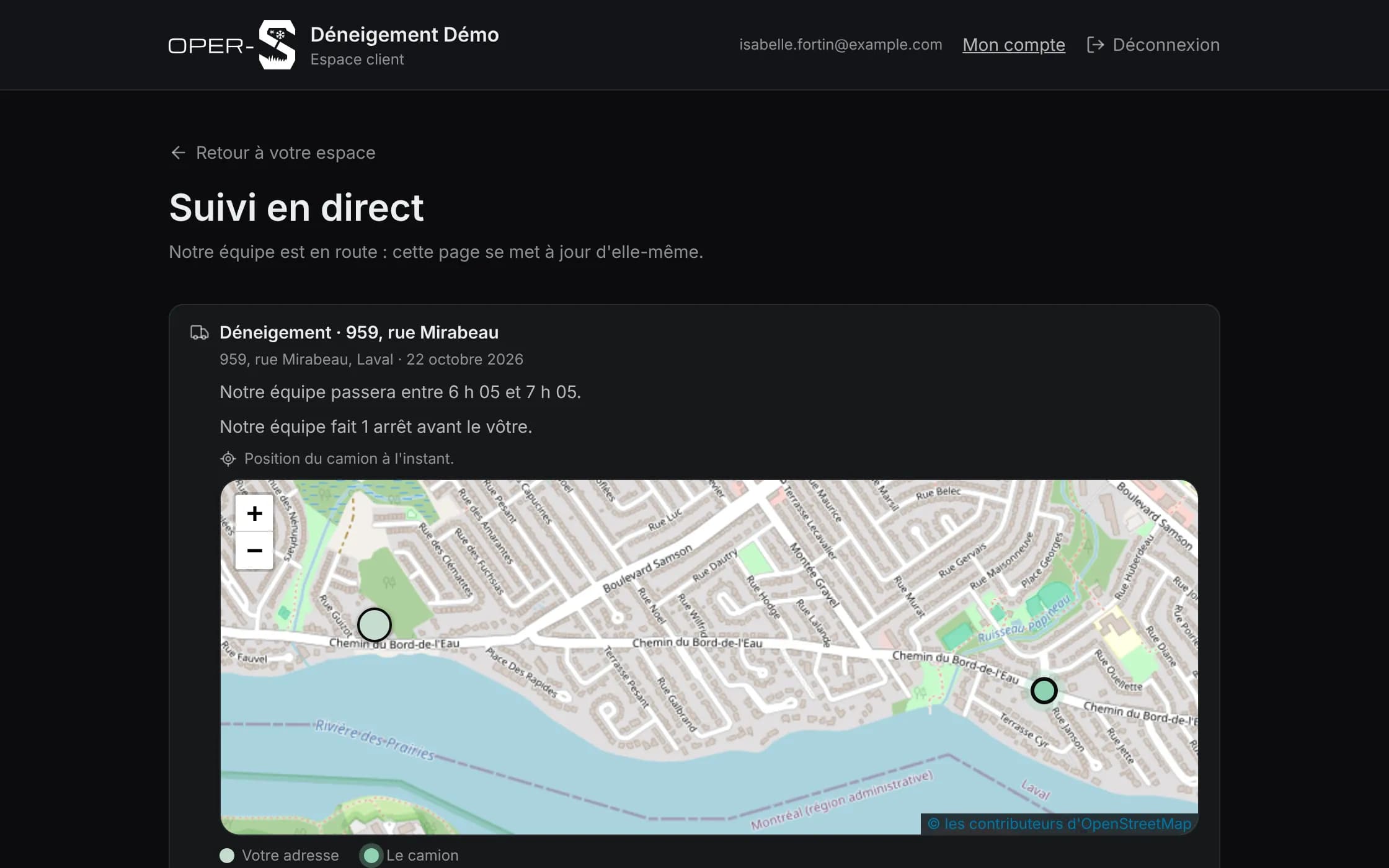1389x868 pixels.
Task: Click the crosshair position icon
Action: click(x=228, y=459)
